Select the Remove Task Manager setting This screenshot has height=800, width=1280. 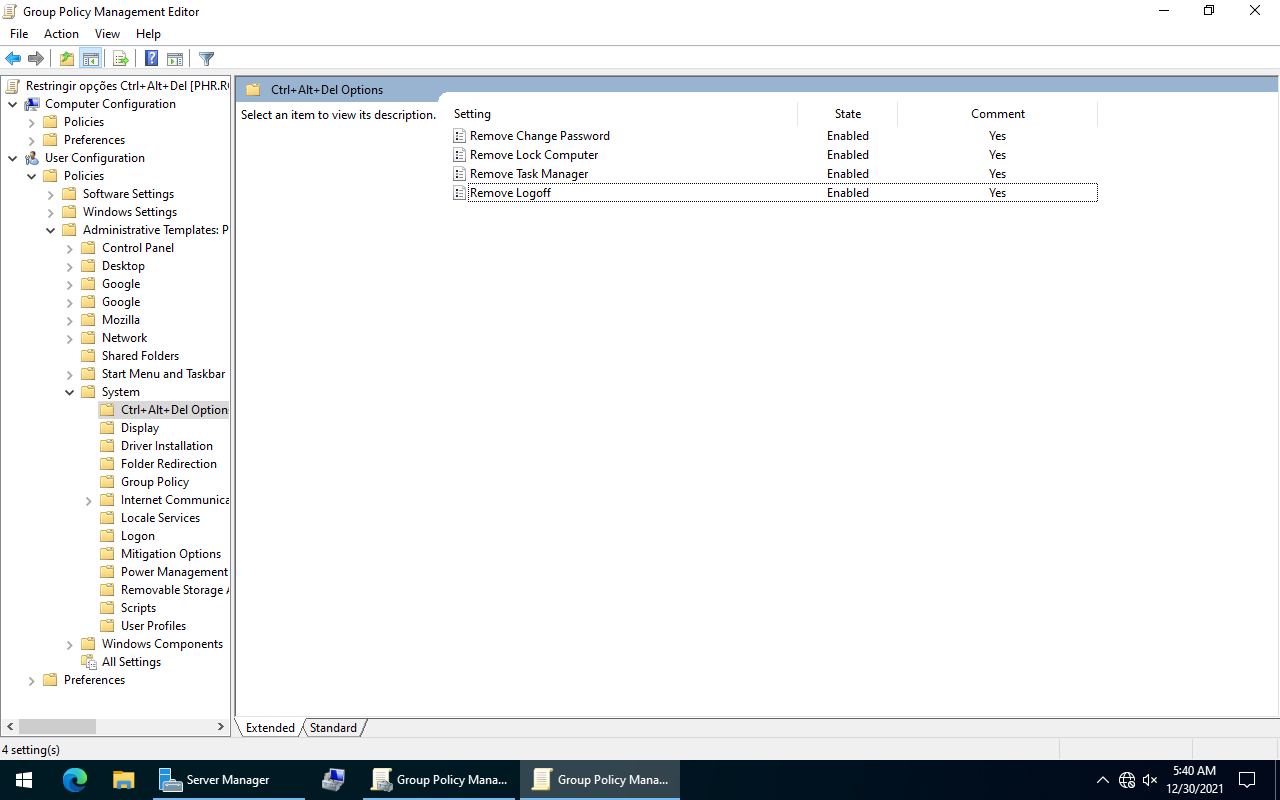(x=529, y=174)
